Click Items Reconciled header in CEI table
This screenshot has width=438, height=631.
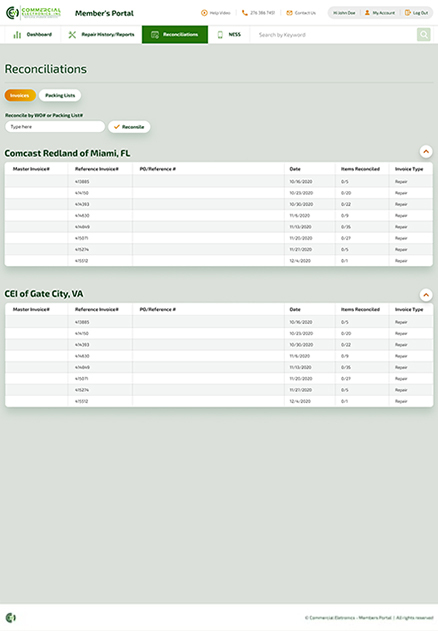click(360, 309)
